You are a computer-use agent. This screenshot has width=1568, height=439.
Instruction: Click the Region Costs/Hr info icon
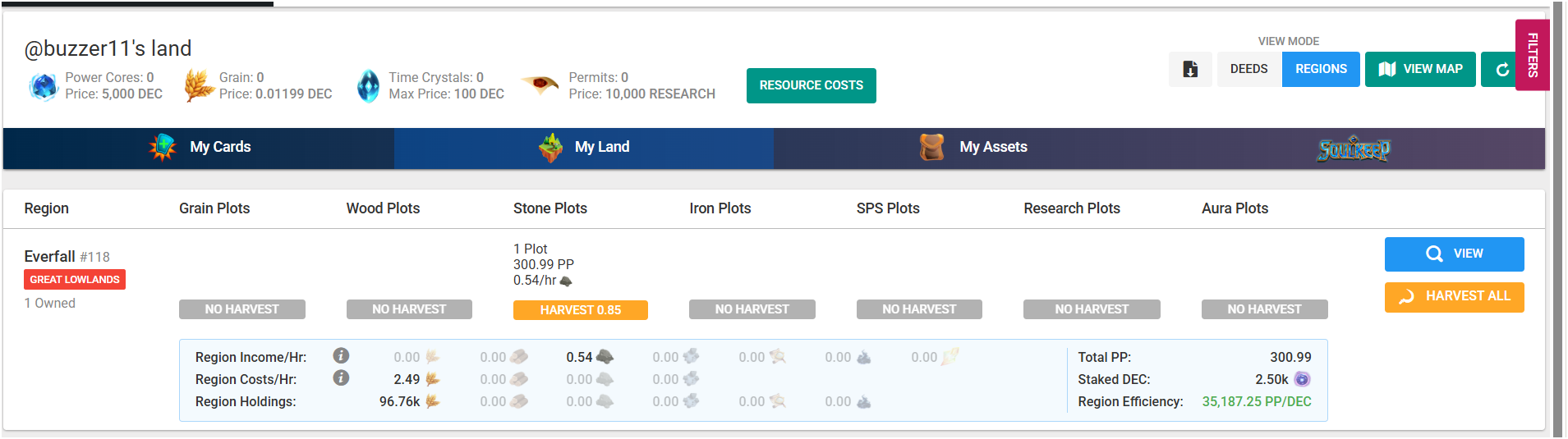tap(341, 378)
